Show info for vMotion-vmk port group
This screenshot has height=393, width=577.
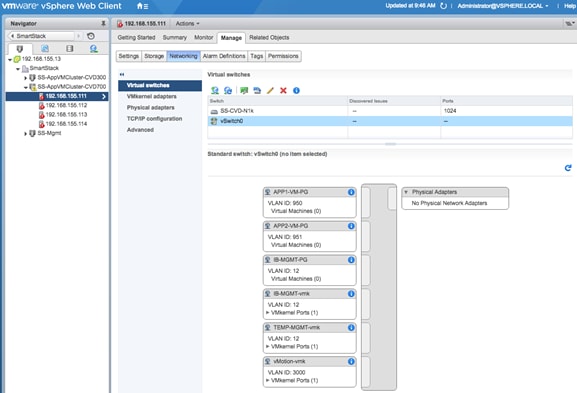(x=351, y=361)
